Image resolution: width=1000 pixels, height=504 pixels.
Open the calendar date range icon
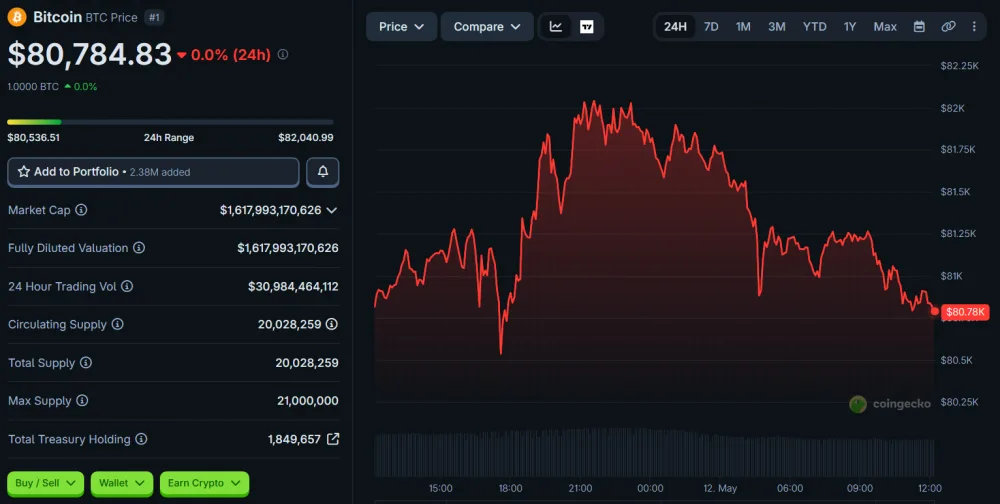(x=919, y=27)
